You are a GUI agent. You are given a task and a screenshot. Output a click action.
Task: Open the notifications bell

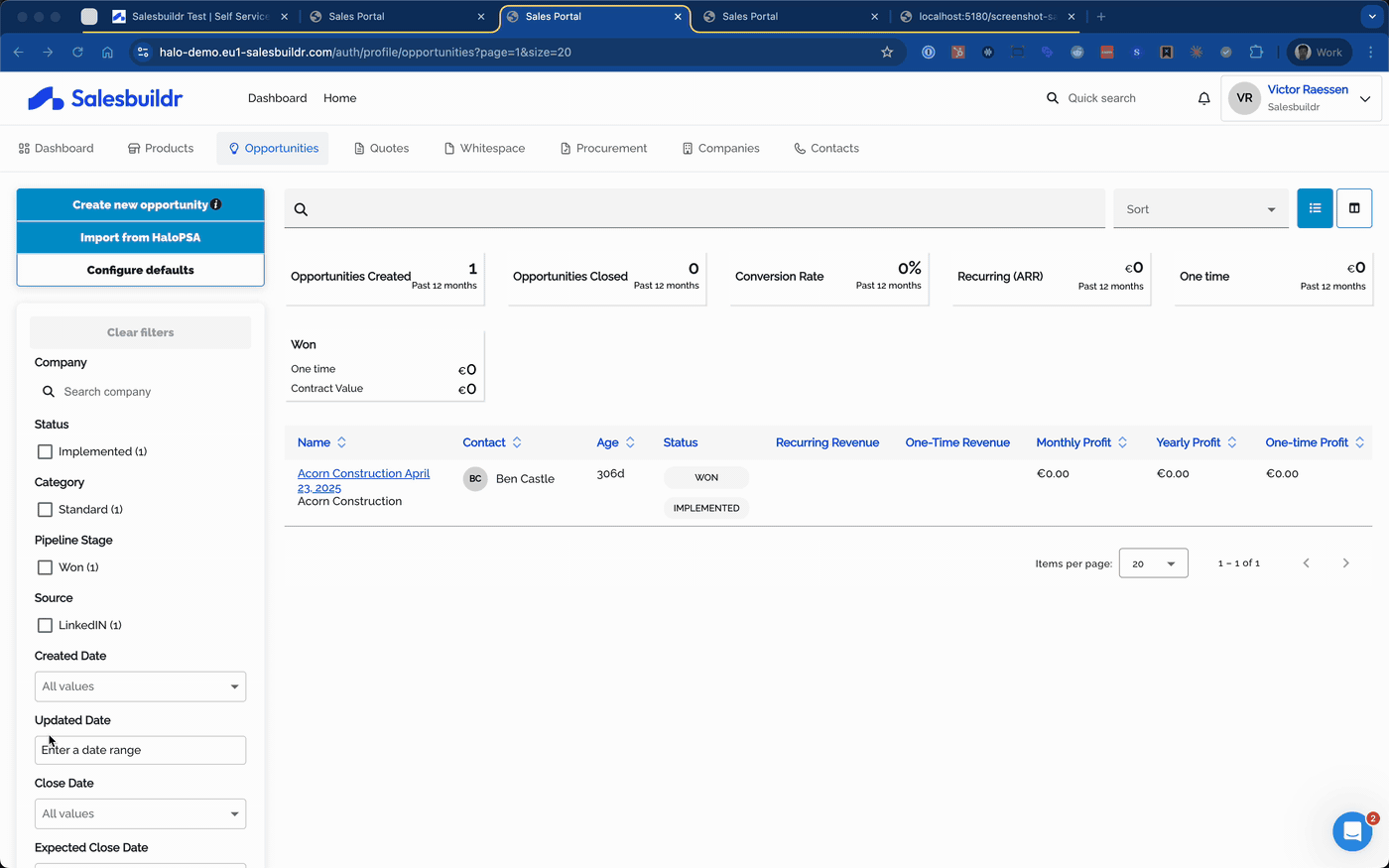1203,98
